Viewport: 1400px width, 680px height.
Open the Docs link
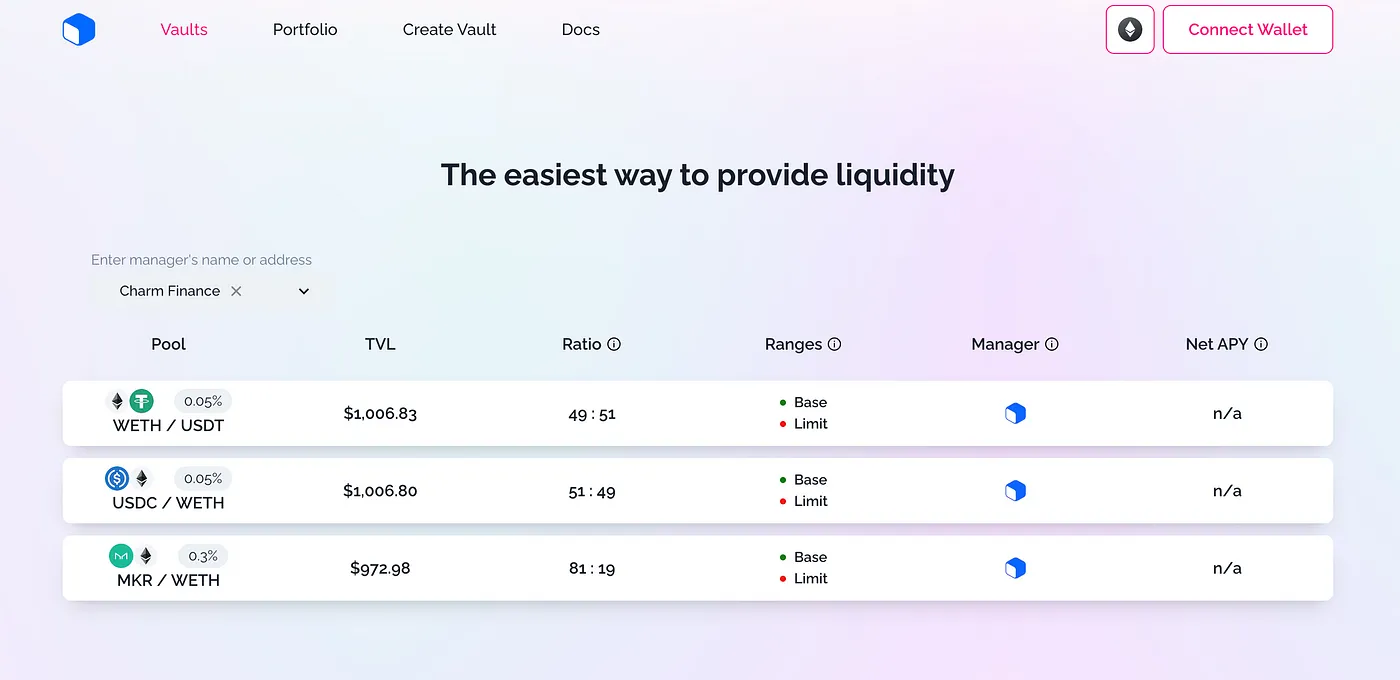click(x=580, y=30)
